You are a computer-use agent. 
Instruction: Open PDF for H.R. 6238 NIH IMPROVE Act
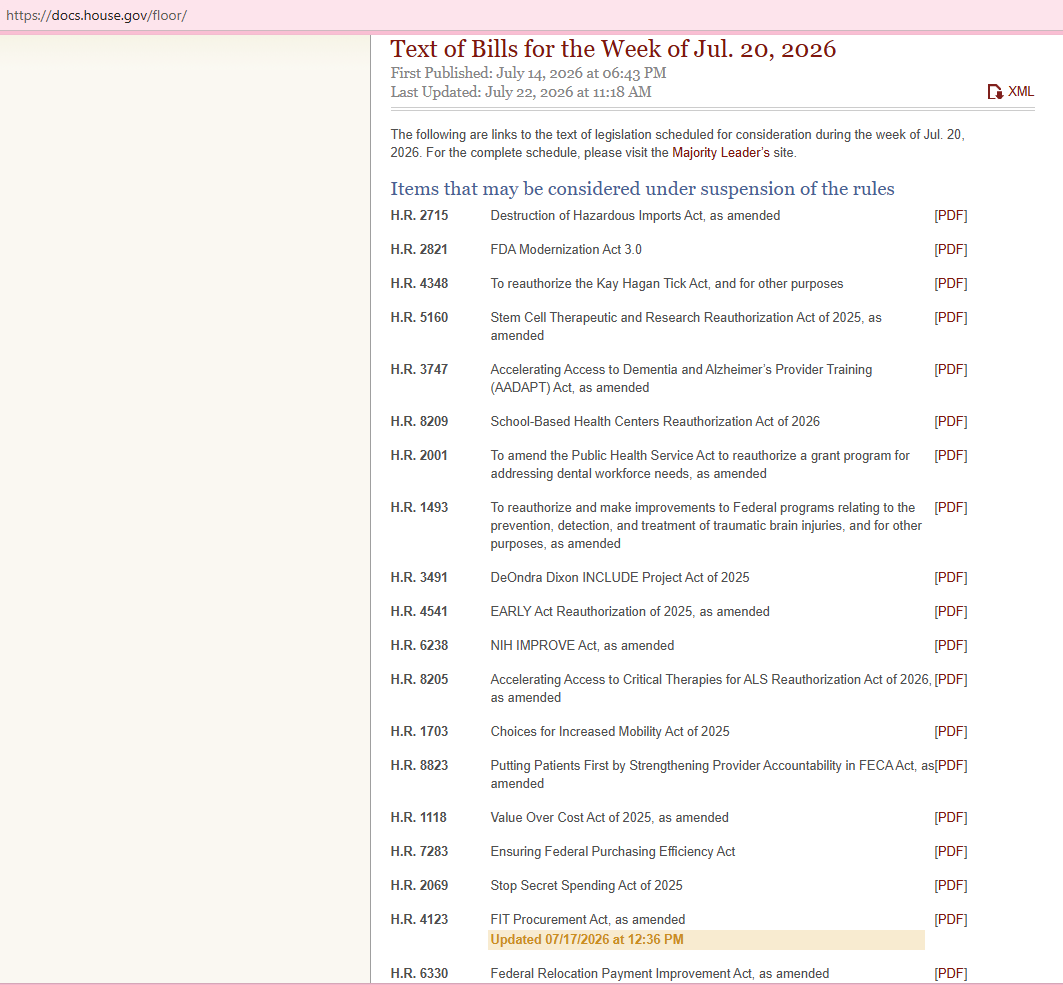[x=950, y=645]
